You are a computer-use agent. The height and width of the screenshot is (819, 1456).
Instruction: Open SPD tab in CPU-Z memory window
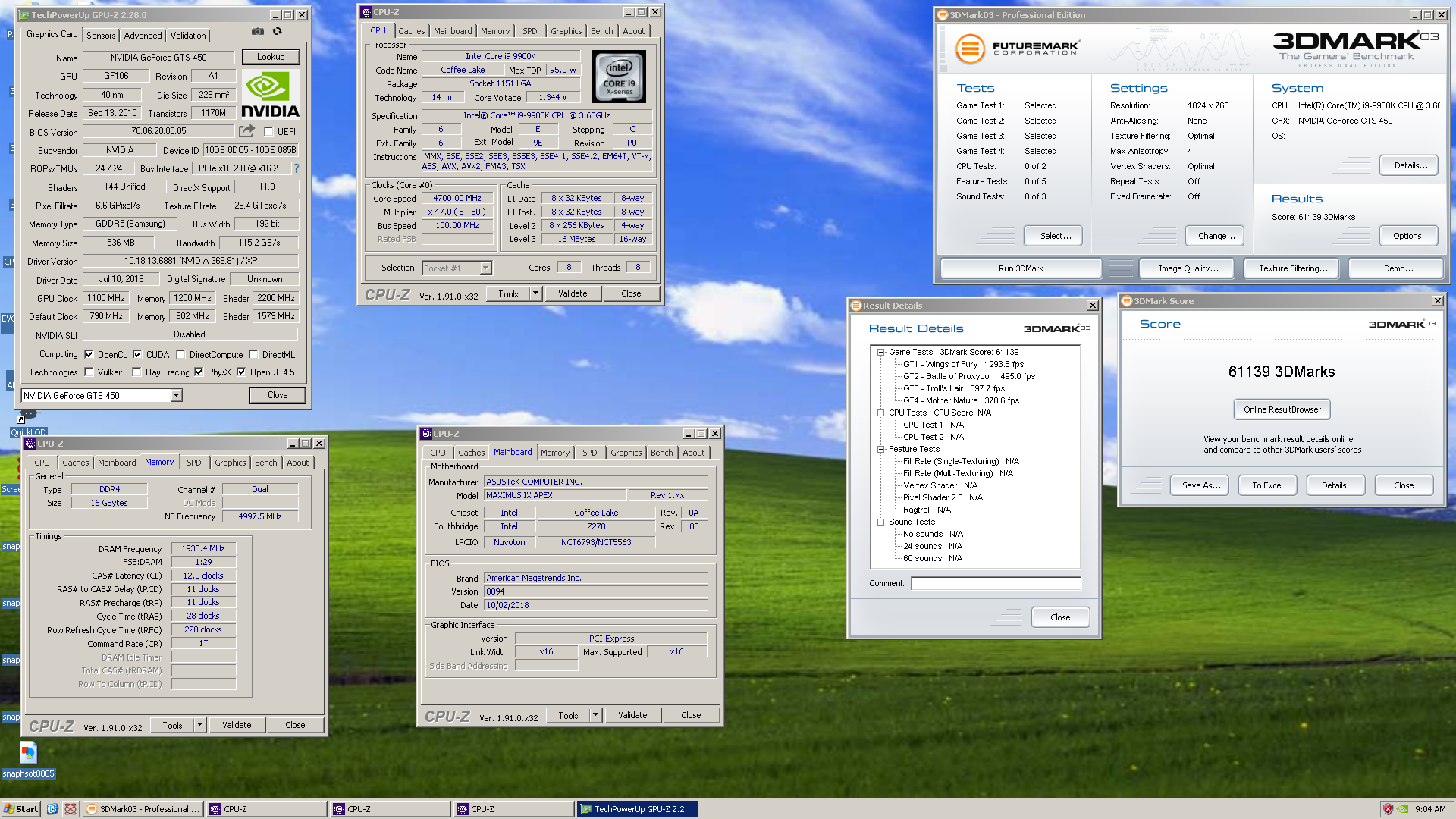click(x=194, y=463)
